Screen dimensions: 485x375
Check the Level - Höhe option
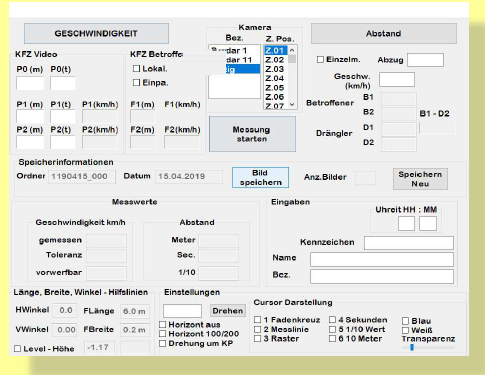(17, 349)
